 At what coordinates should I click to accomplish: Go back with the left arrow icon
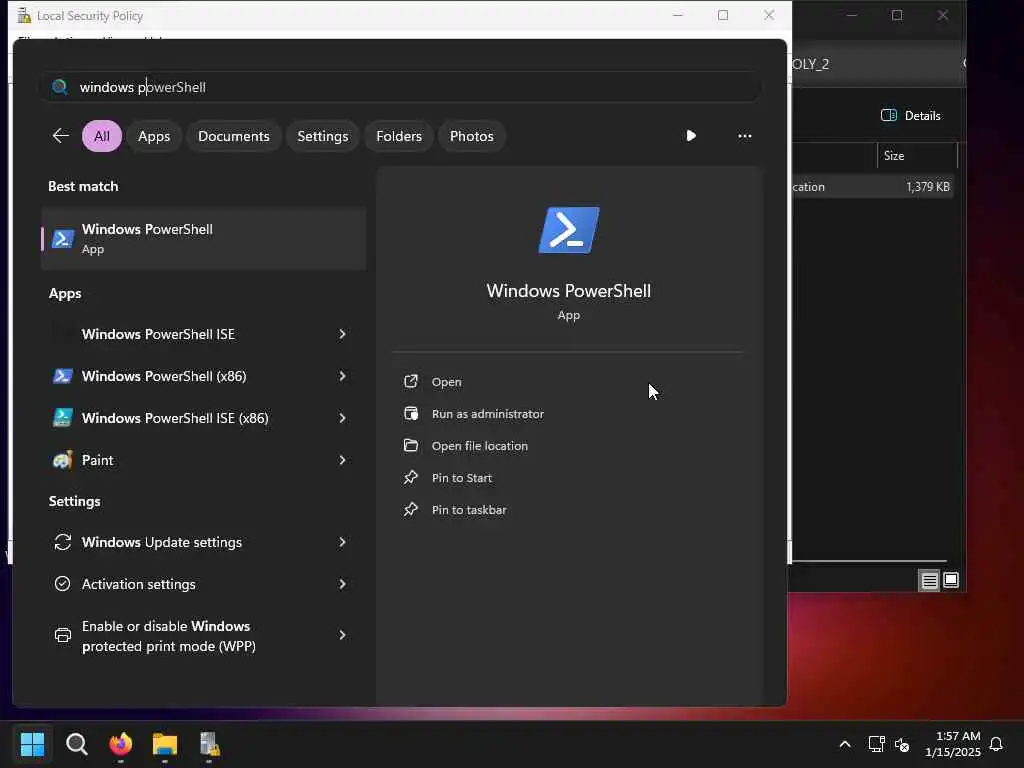(x=61, y=136)
